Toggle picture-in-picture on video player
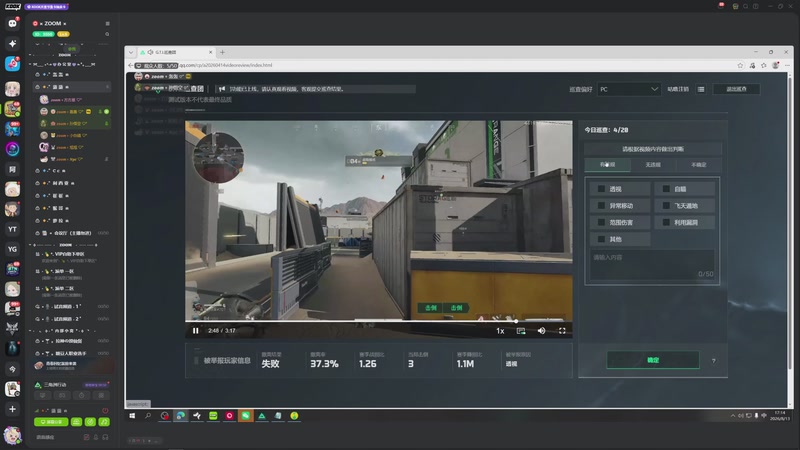This screenshot has height=450, width=800. [521, 331]
